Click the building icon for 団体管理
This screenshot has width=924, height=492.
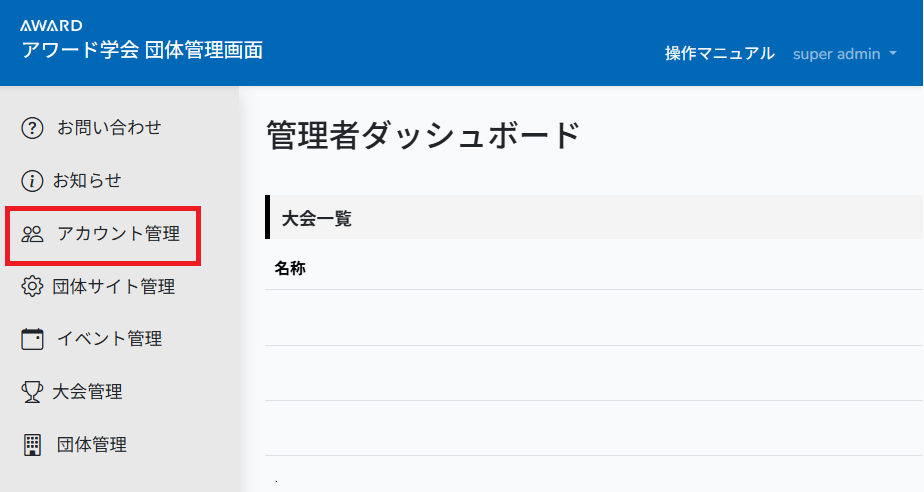point(33,444)
